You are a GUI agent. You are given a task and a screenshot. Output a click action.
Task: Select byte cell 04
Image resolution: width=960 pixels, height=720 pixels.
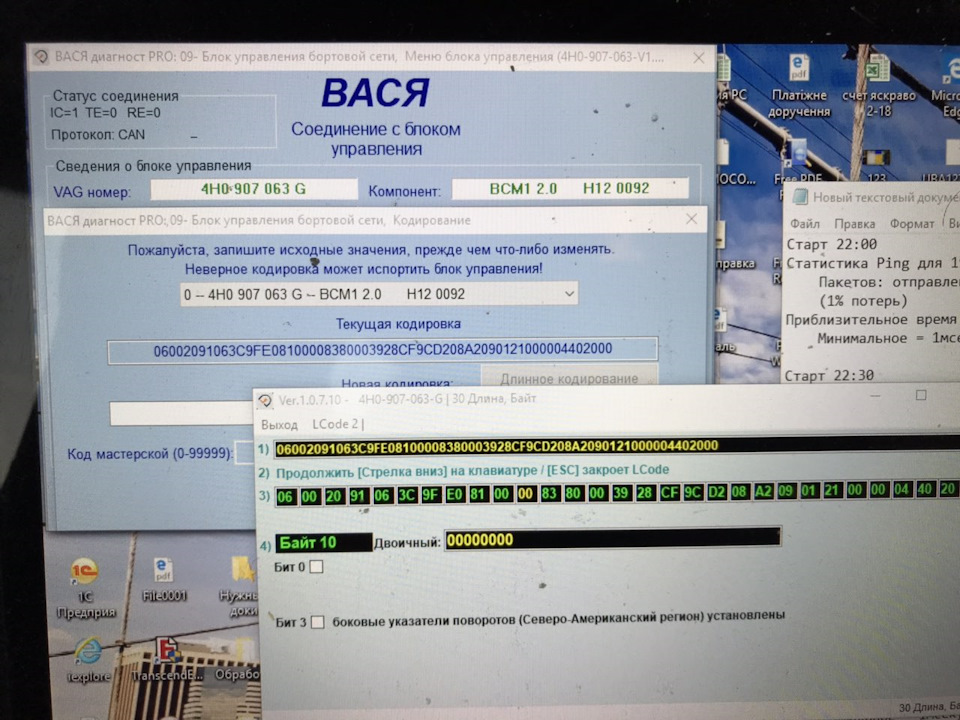pos(902,489)
